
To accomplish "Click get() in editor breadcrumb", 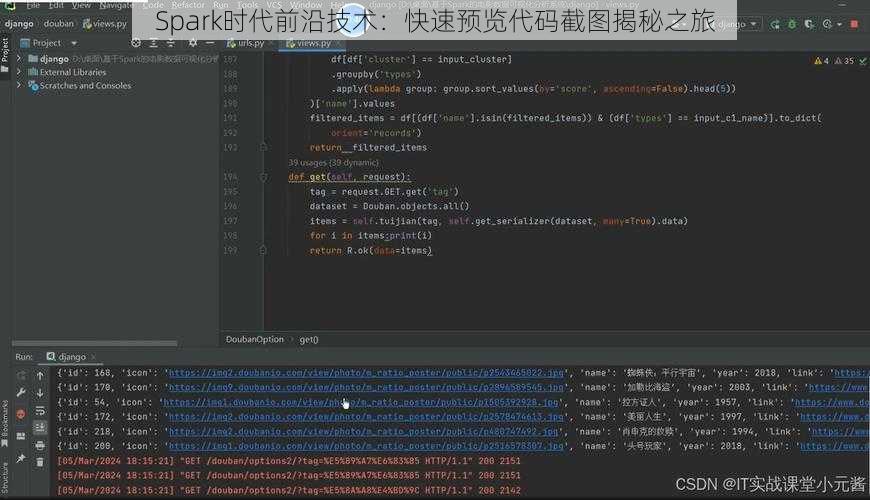I will click(309, 340).
